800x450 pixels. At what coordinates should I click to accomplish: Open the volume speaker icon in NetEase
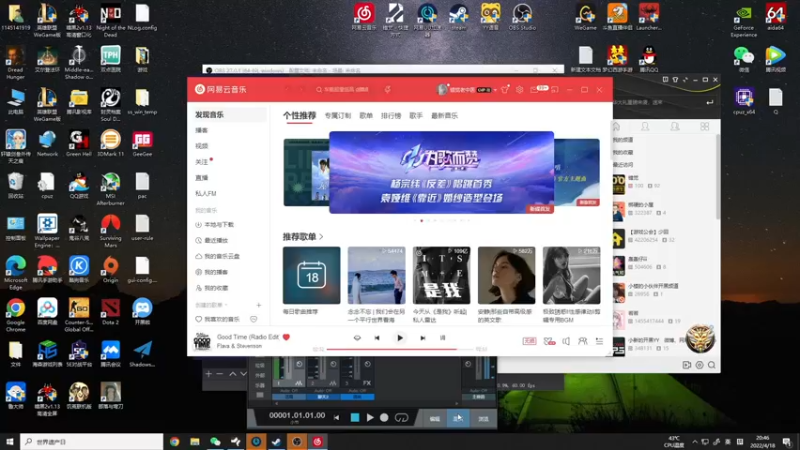[566, 341]
